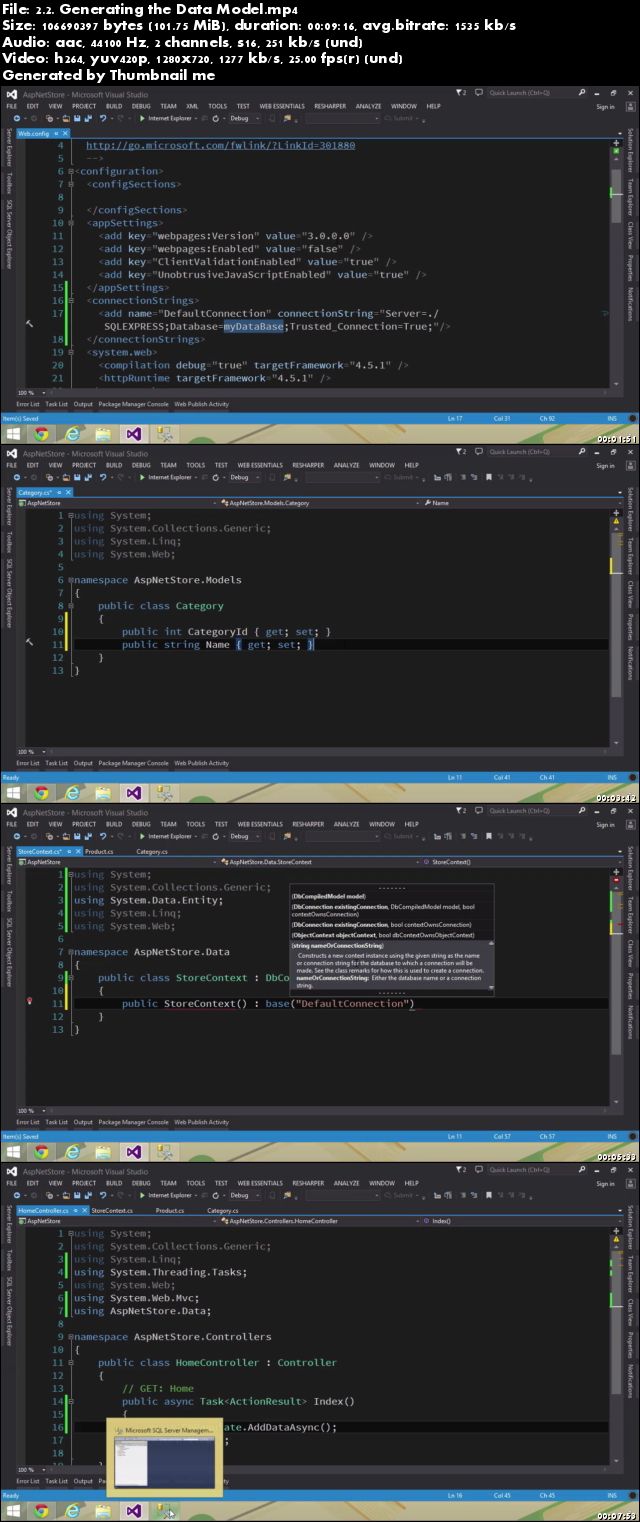Open AspNetStore.Data.StoreContext navigation dropdown
640x1522 pixels.
click(318, 862)
